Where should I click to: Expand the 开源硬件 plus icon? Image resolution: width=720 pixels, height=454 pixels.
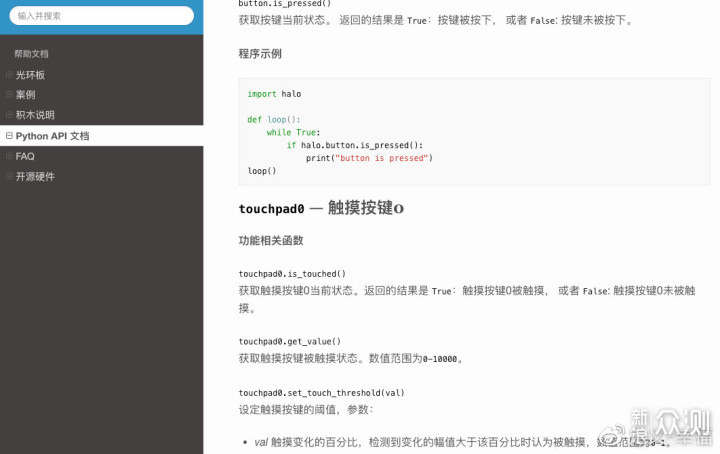pos(9,177)
